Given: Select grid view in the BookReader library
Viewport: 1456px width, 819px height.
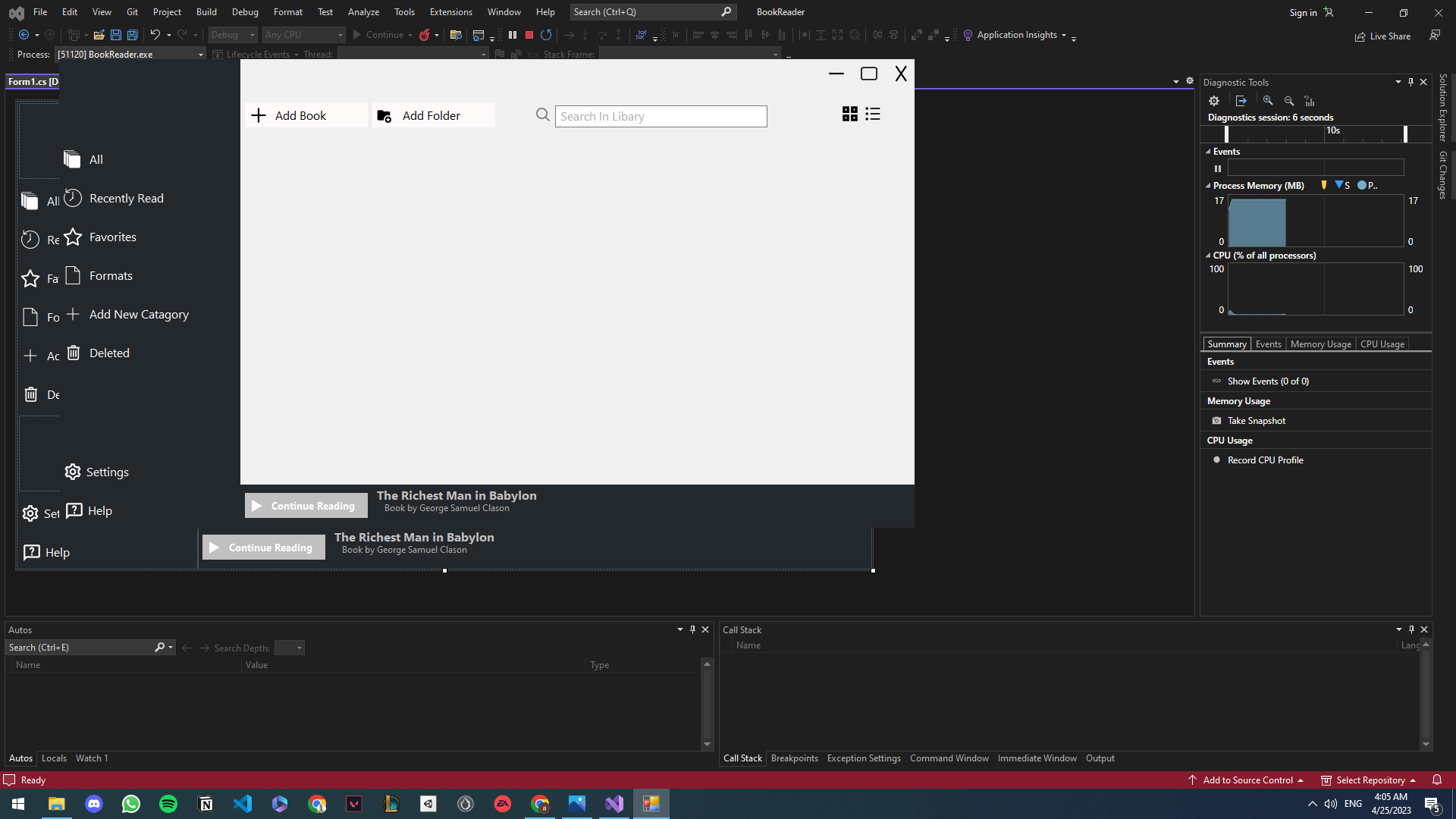Looking at the screenshot, I should (849, 114).
